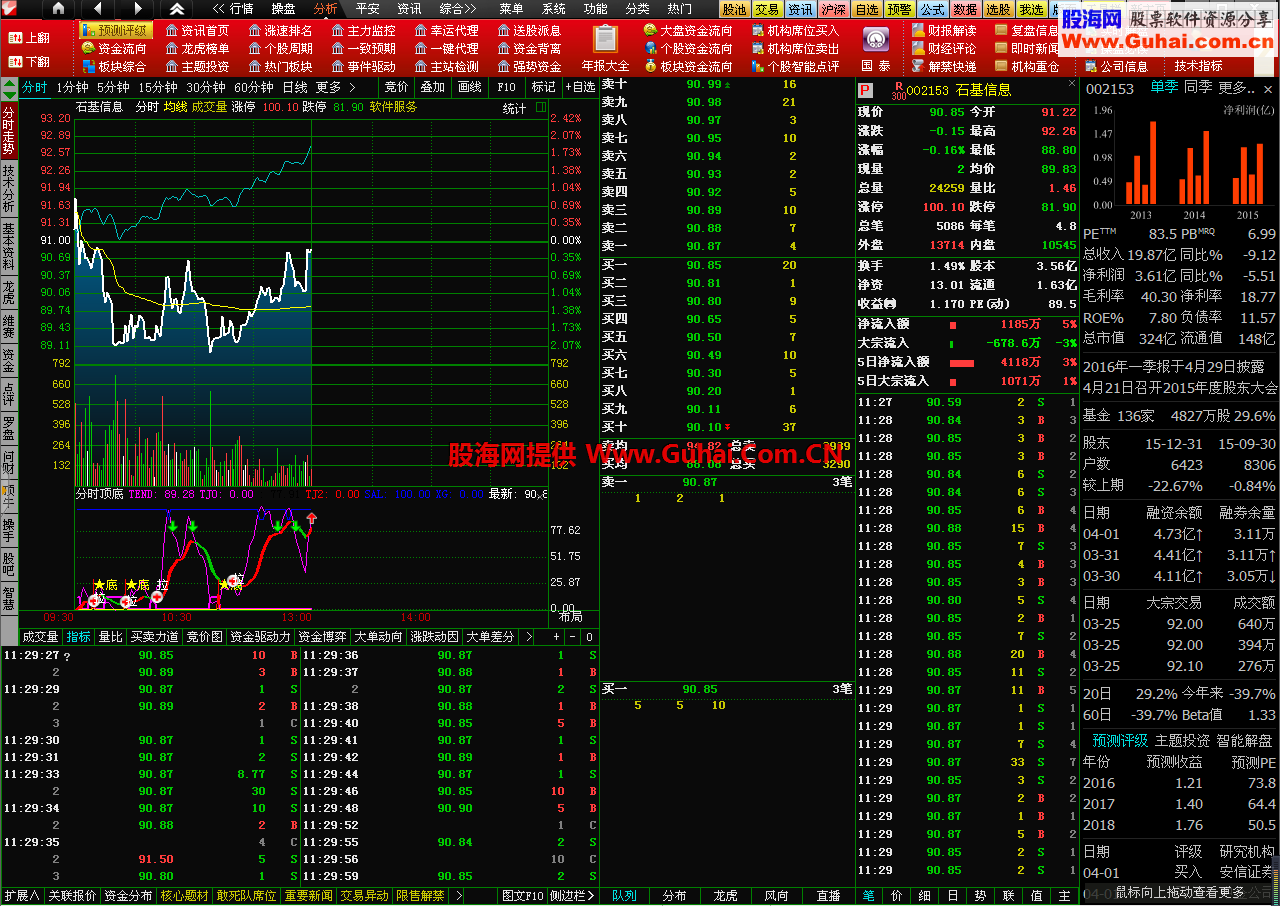Viewport: 1280px width, 906px height.
Task: Click the 预警 top button
Action: pyautogui.click(x=899, y=9)
